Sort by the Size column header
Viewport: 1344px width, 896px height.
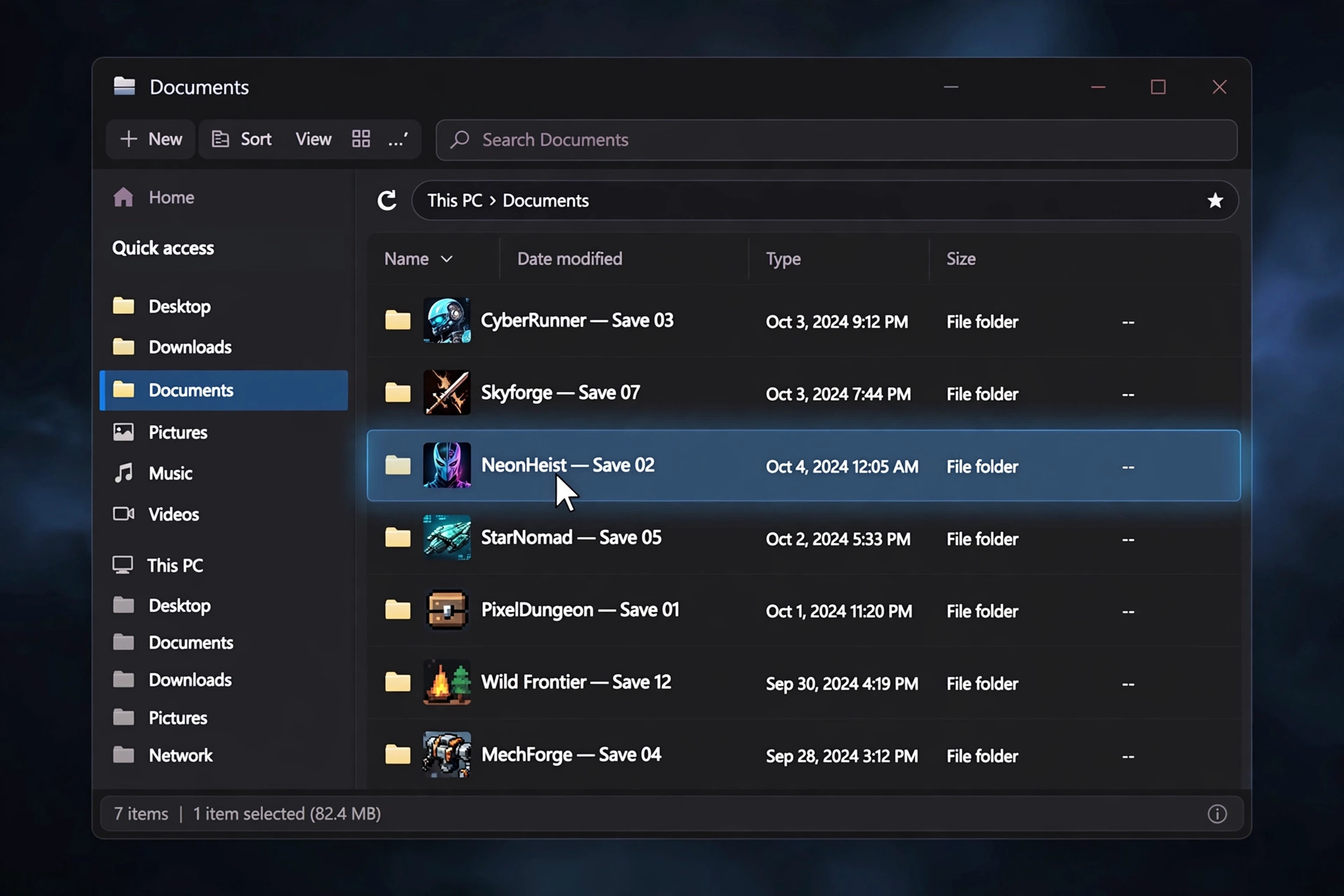click(x=961, y=258)
